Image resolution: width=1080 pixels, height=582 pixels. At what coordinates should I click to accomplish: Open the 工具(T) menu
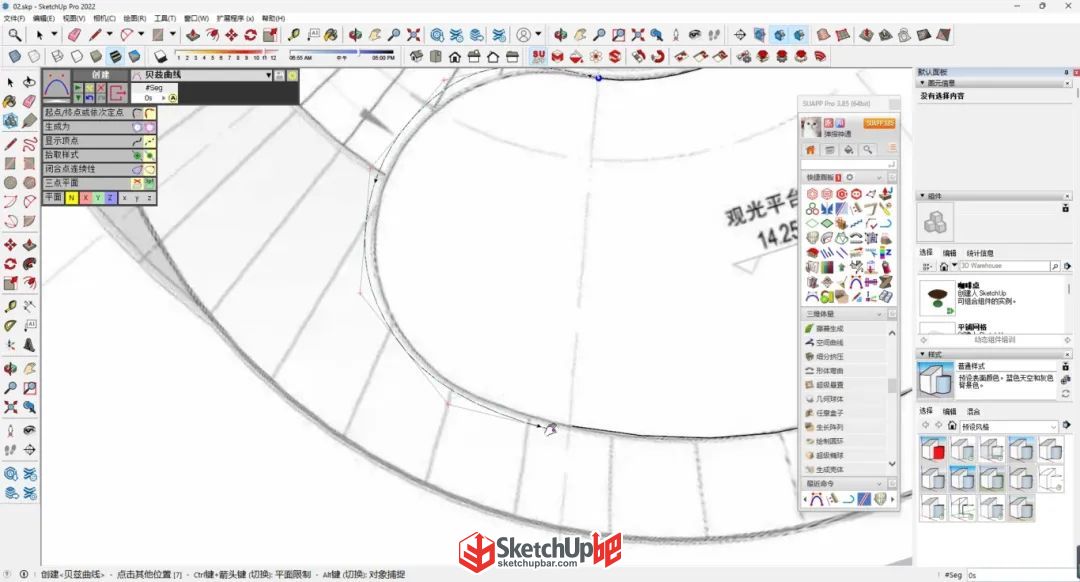(165, 19)
